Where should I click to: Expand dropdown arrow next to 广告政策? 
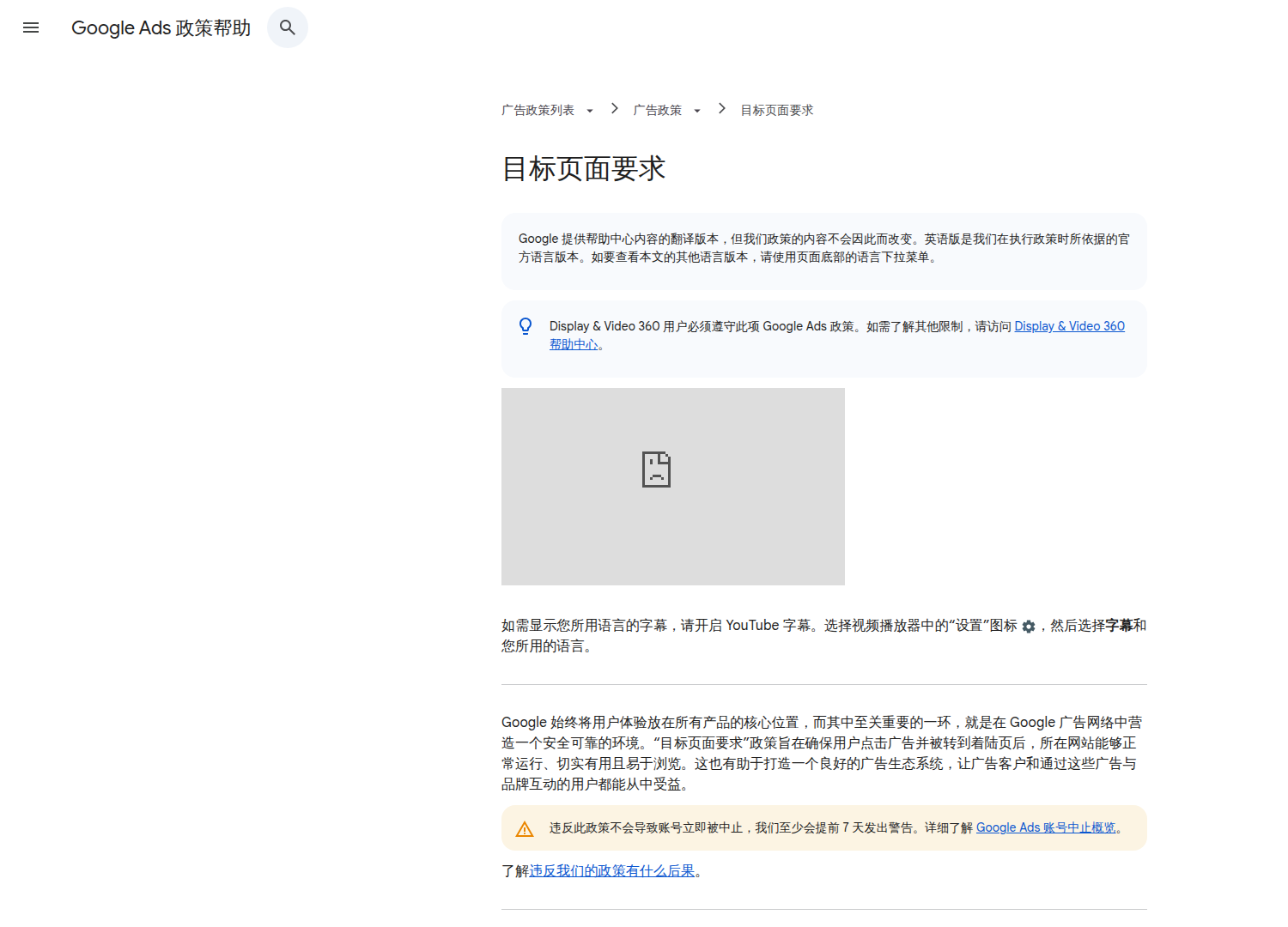point(697,111)
